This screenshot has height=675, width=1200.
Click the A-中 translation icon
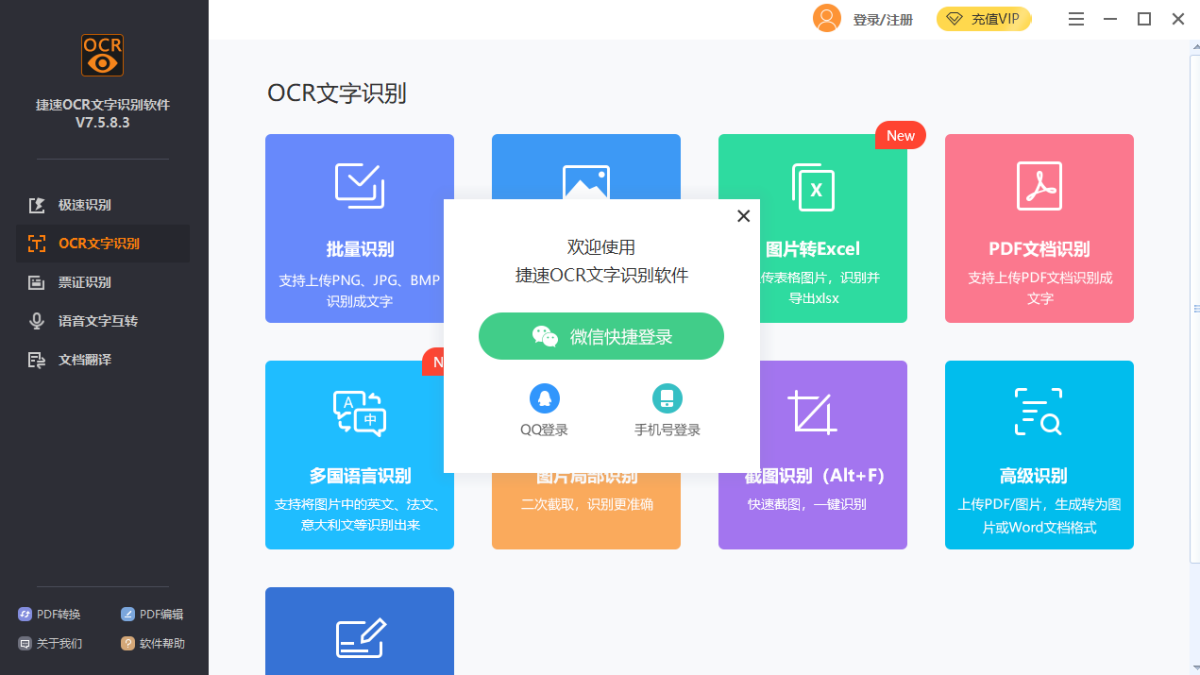point(359,412)
